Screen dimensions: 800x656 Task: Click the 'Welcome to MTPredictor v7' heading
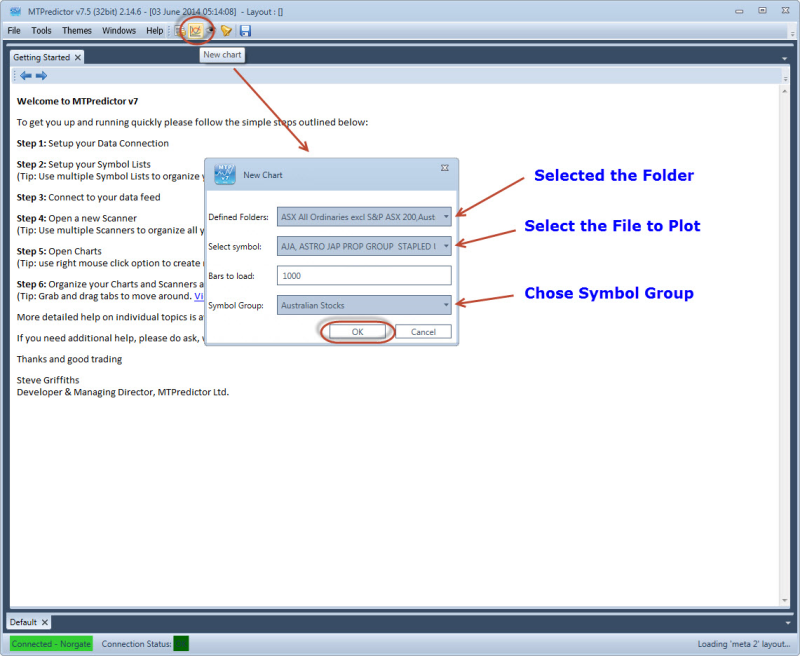pos(78,101)
